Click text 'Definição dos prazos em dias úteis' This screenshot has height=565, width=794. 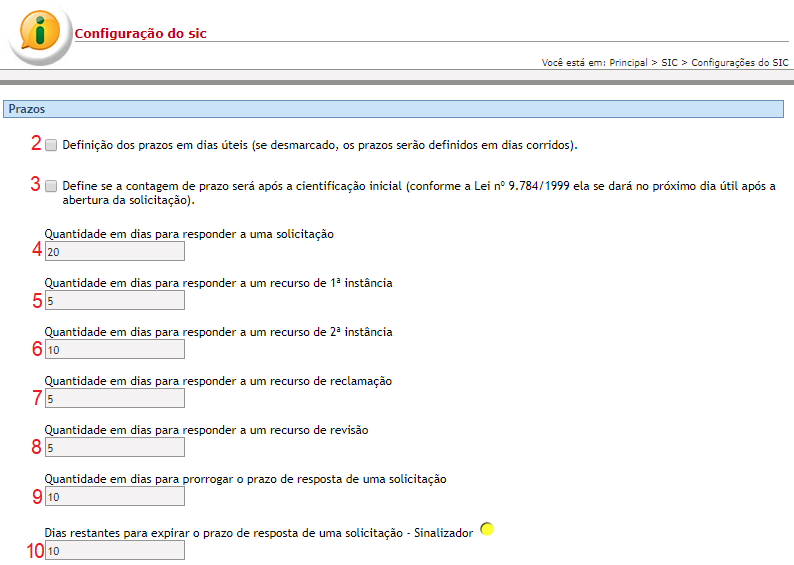tap(155, 145)
